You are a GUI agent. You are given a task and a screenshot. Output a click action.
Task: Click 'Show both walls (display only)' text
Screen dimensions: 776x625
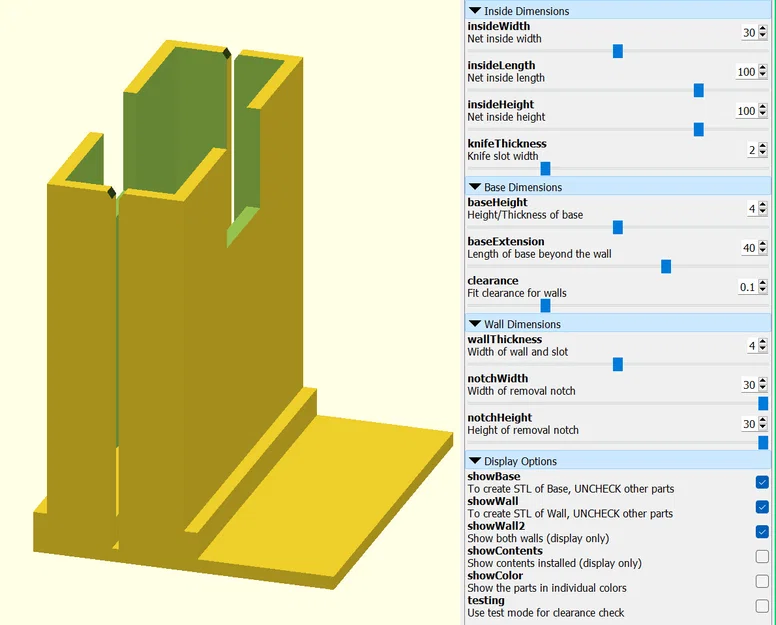click(x=538, y=538)
